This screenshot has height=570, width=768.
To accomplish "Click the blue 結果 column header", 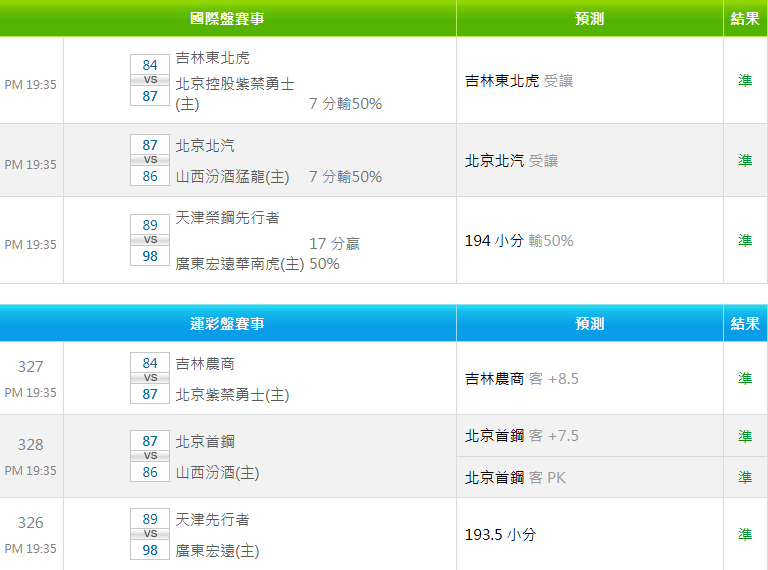I will tap(745, 324).
